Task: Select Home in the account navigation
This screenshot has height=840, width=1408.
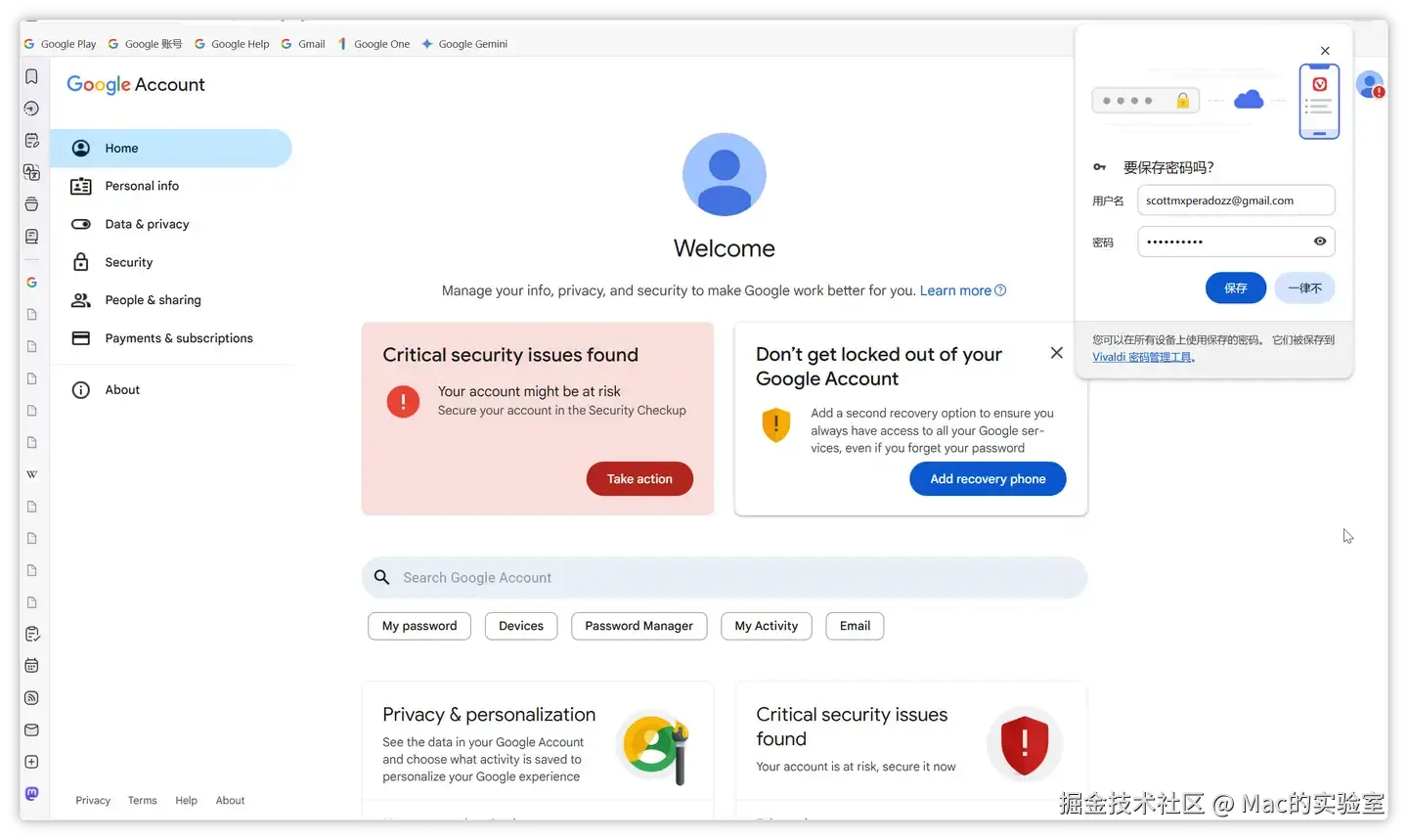Action: tap(171, 149)
